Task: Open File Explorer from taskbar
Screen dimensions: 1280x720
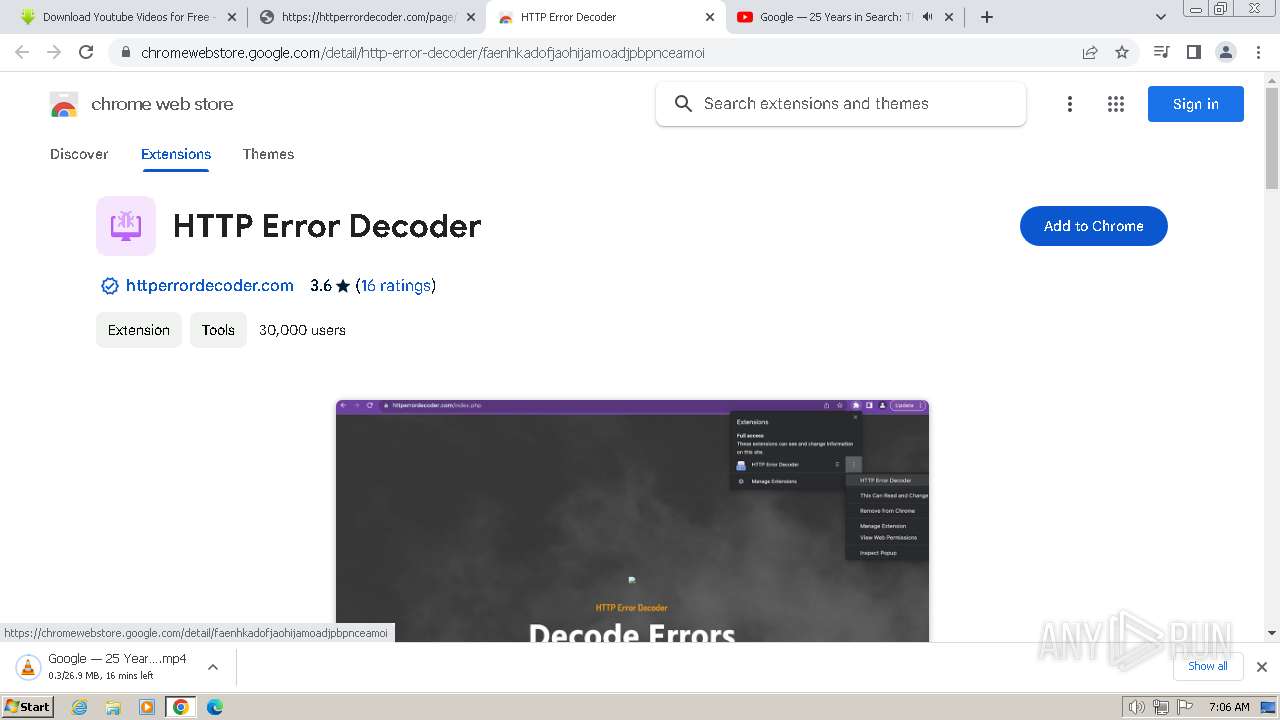Action: pyautogui.click(x=113, y=707)
